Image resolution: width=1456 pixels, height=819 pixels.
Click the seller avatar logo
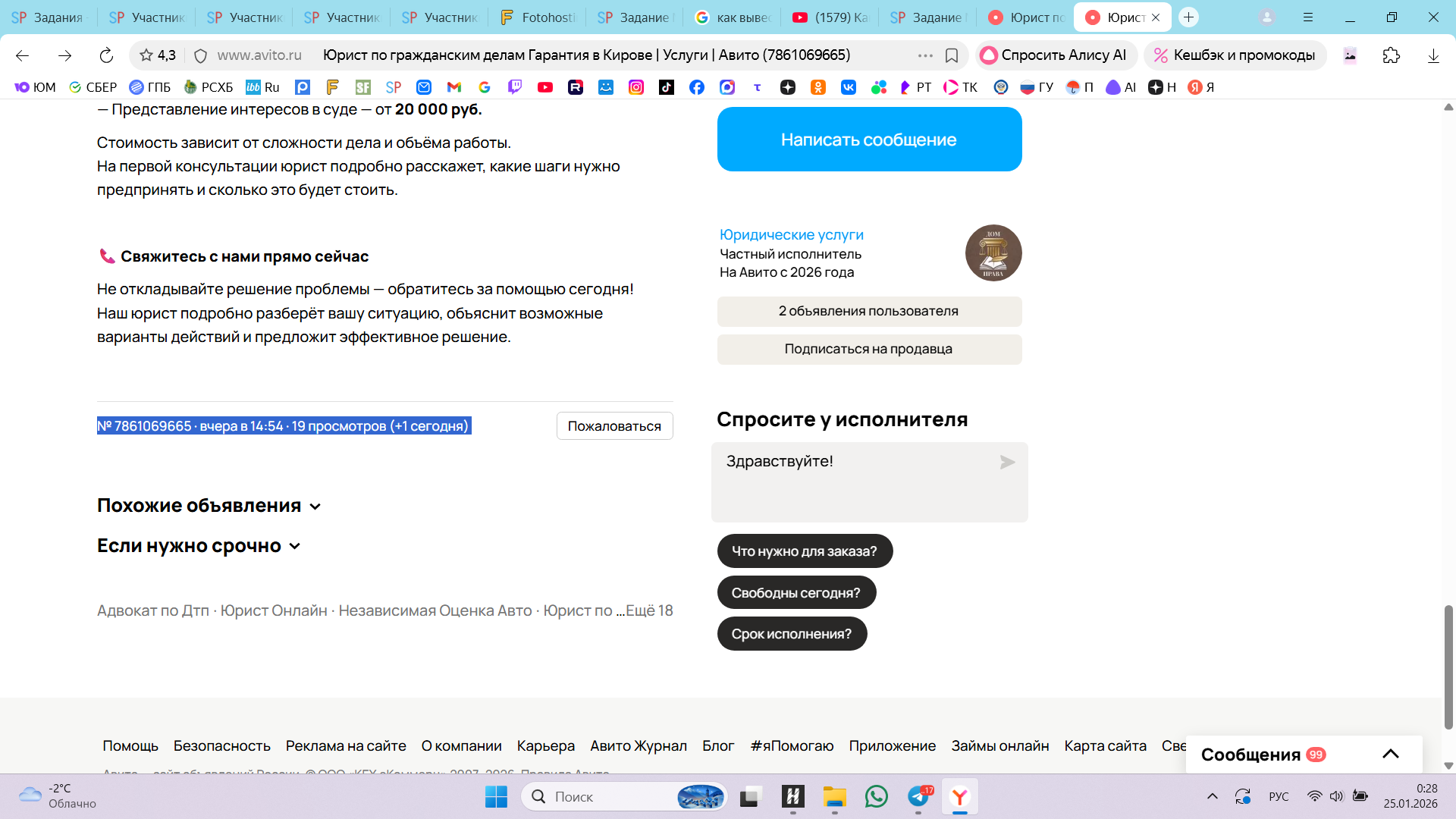pos(993,253)
